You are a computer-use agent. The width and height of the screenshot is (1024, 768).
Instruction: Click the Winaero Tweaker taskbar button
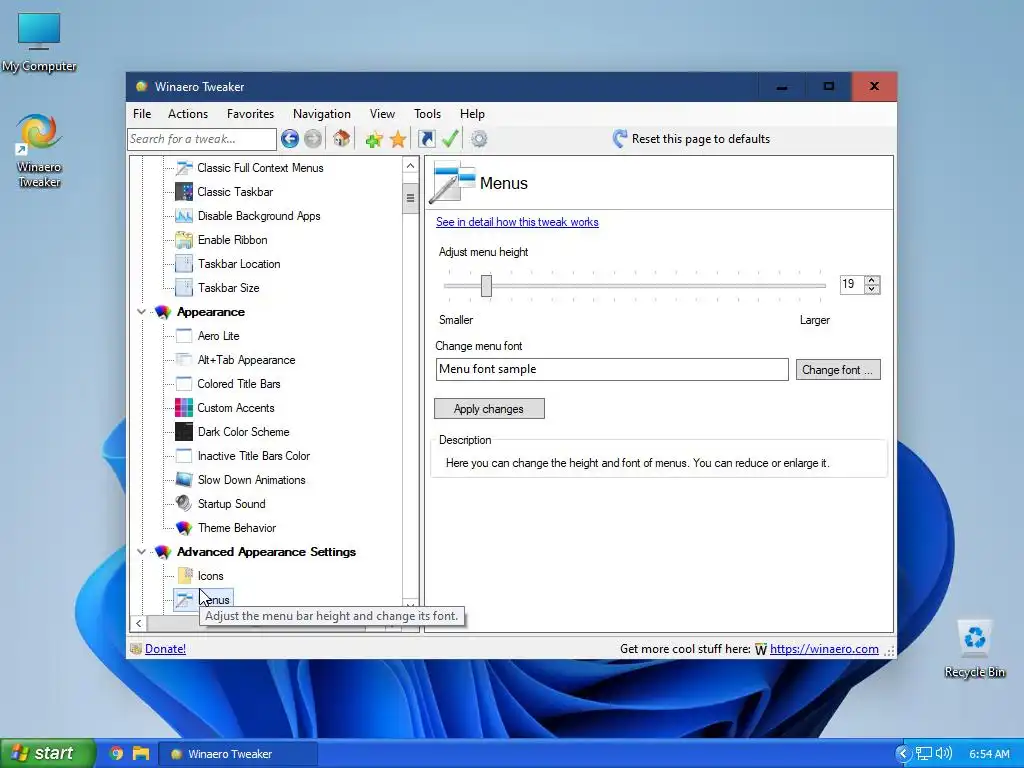point(238,754)
